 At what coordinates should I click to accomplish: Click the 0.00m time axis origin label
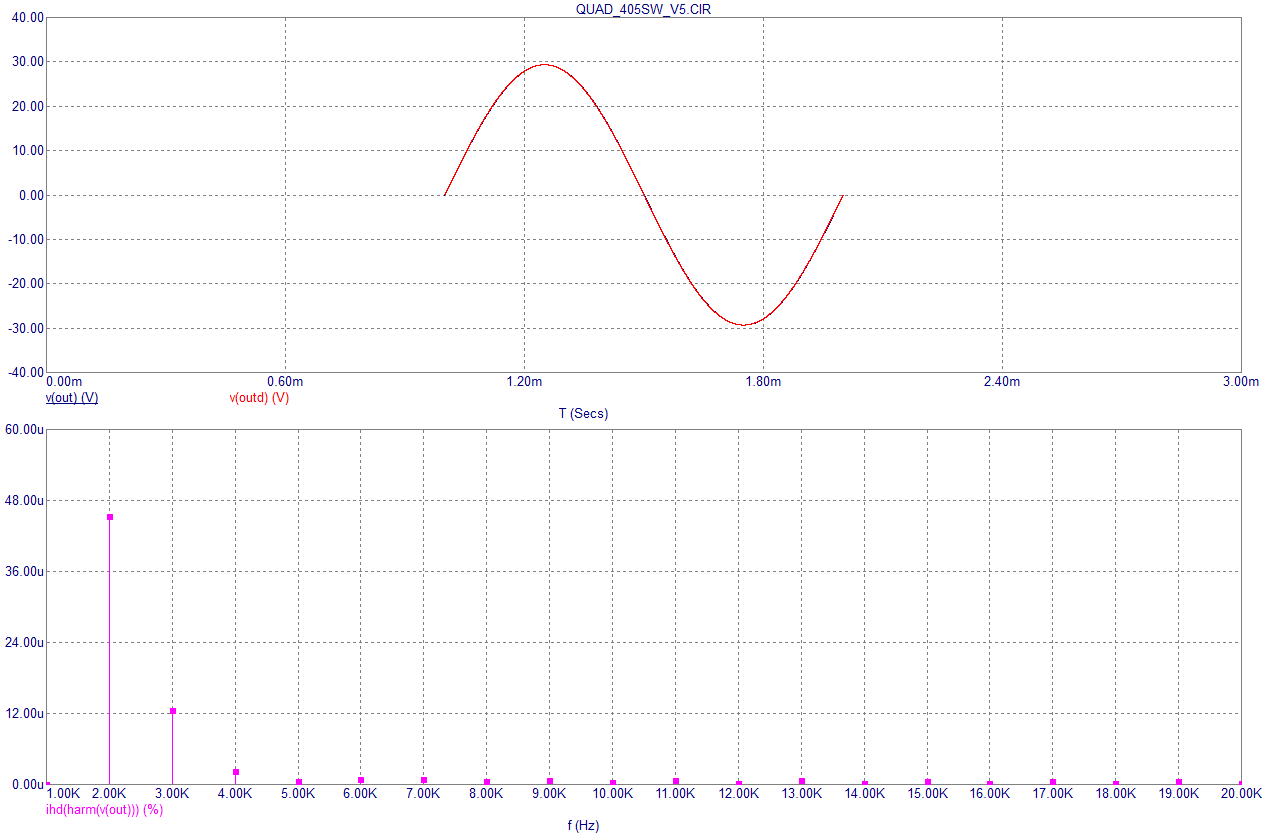click(64, 381)
